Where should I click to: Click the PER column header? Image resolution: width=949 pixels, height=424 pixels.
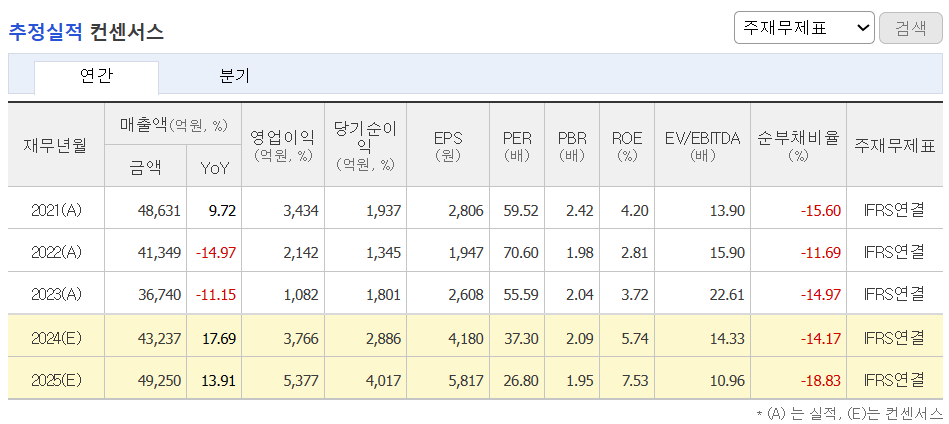517,145
